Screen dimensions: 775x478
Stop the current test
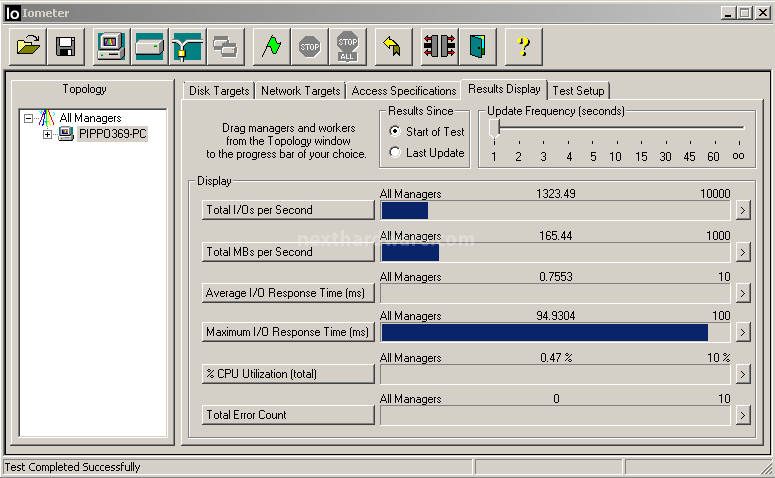click(310, 46)
